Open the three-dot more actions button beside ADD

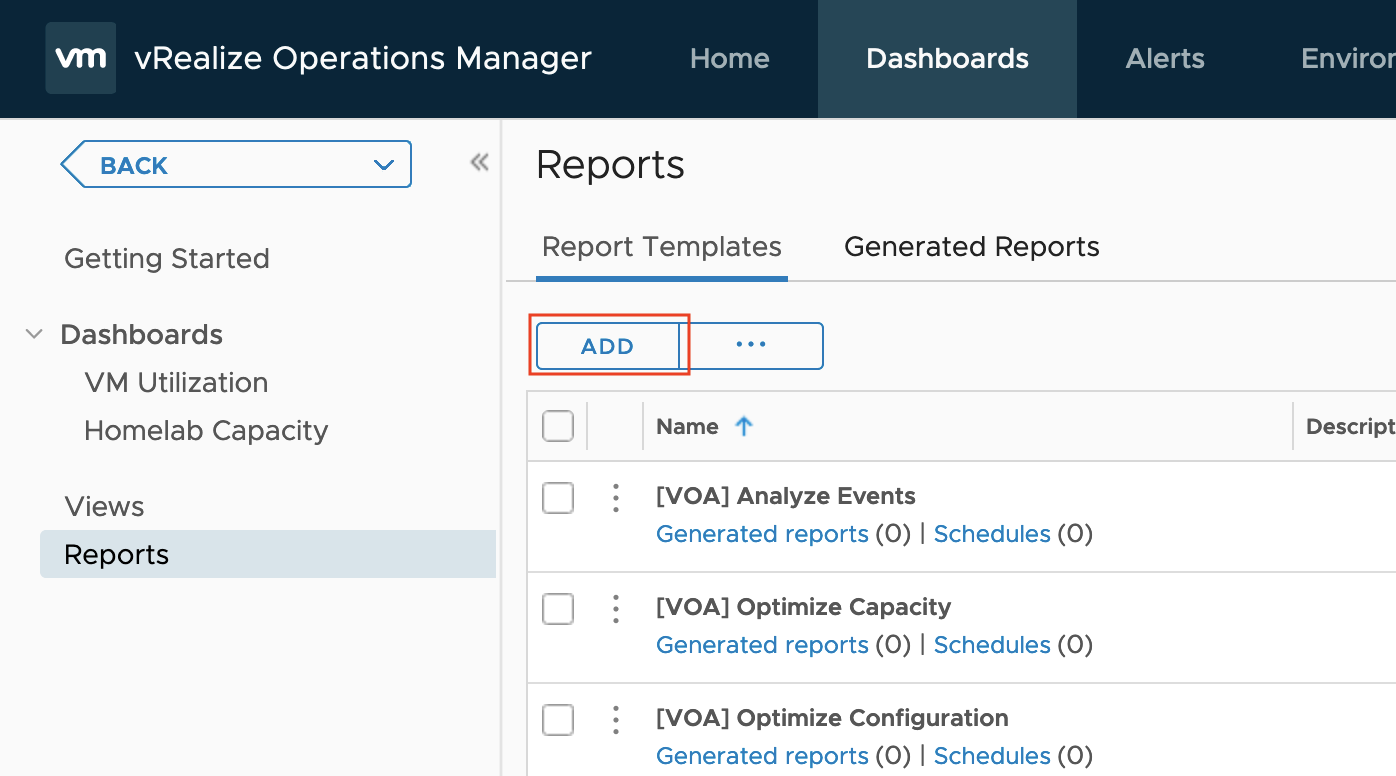pyautogui.click(x=751, y=345)
